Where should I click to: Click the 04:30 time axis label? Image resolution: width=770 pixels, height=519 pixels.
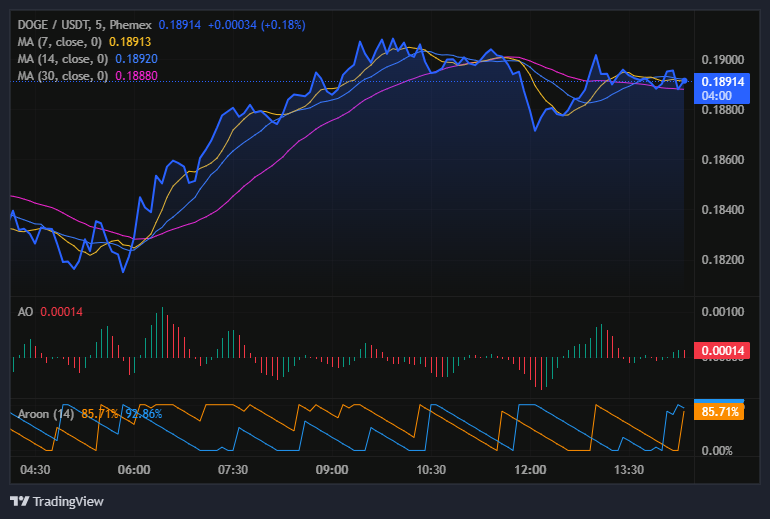tap(36, 470)
